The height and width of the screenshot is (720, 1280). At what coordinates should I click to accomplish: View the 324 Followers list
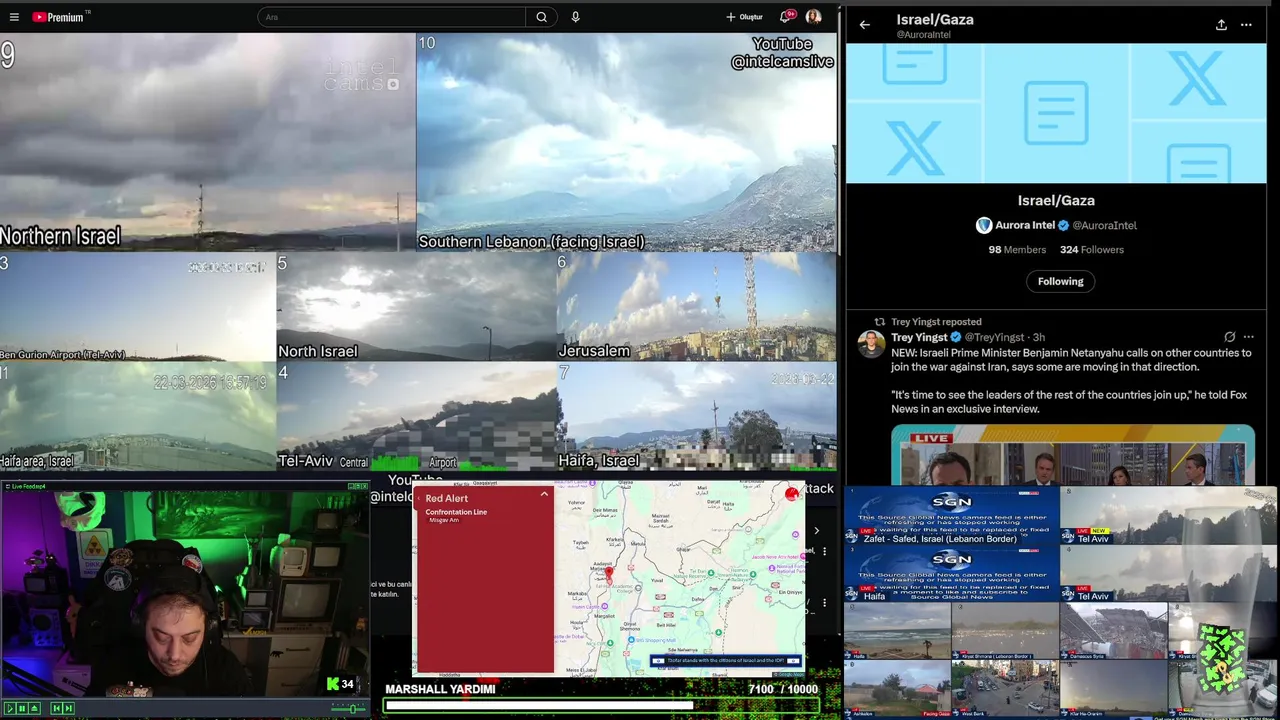tap(1092, 250)
